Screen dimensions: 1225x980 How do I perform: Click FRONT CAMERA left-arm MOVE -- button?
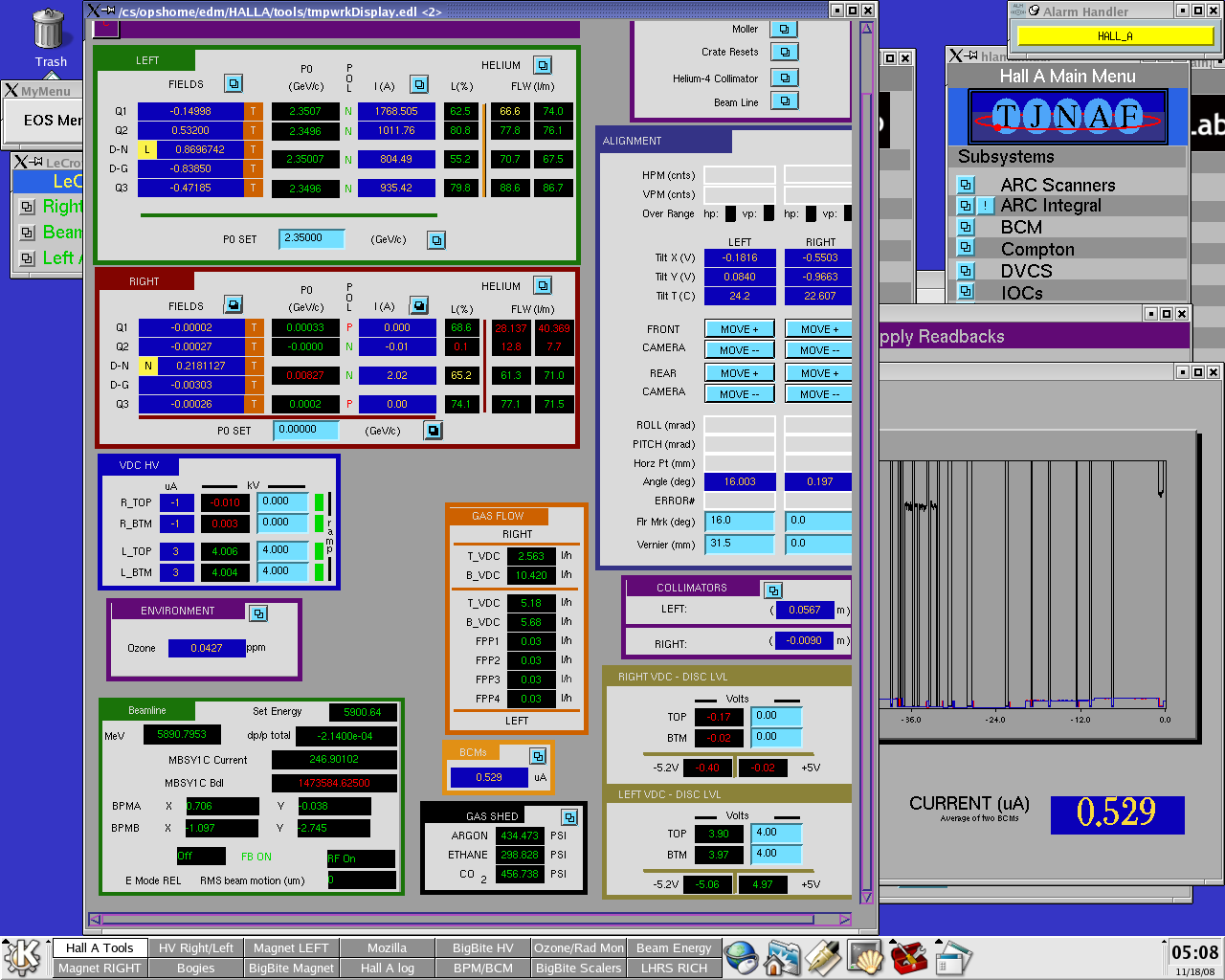tap(740, 350)
